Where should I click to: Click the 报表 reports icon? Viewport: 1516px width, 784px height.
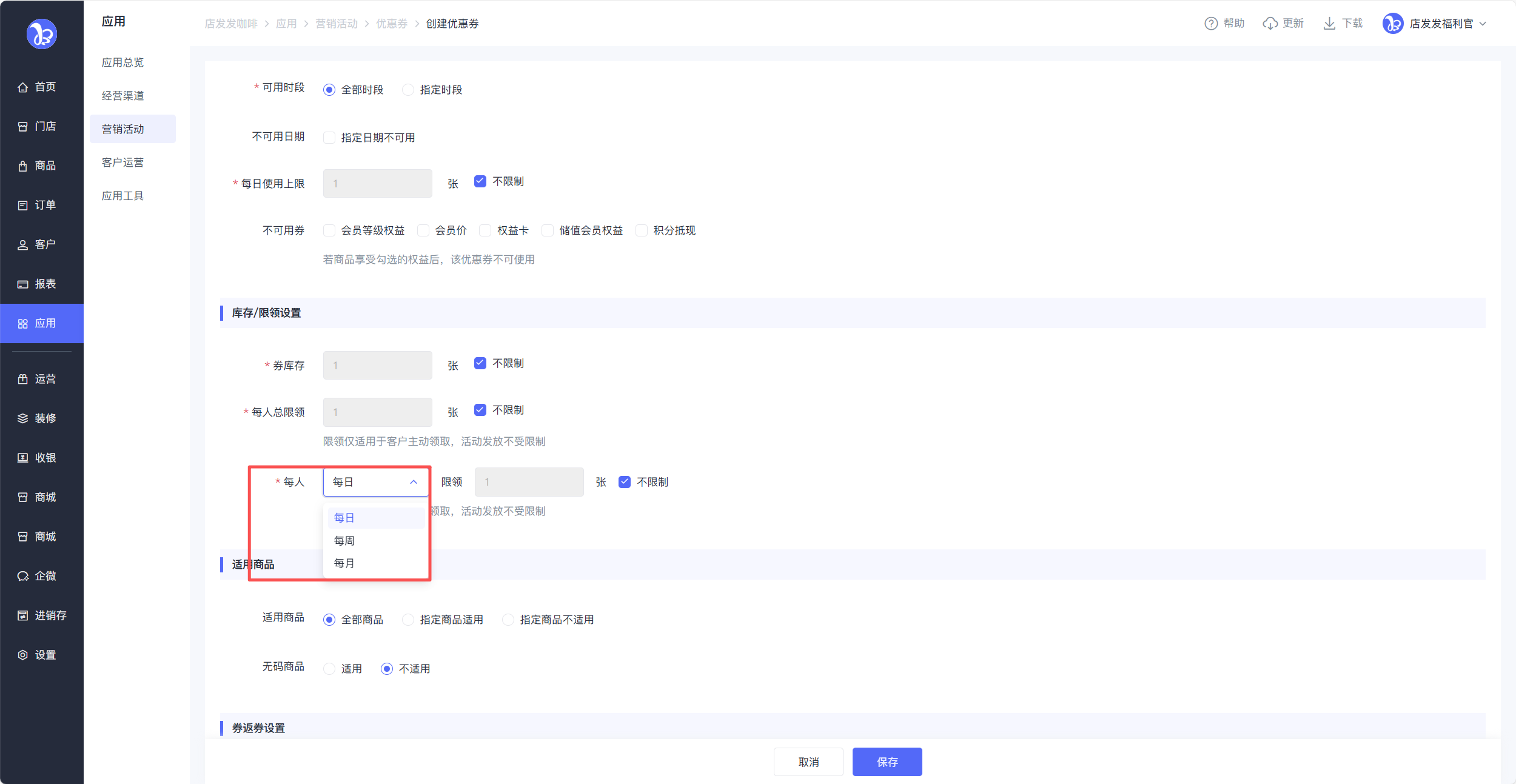pos(22,284)
